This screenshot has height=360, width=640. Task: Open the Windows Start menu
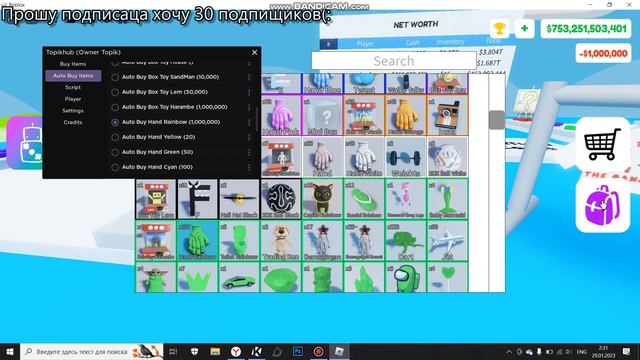pyautogui.click(x=10, y=351)
